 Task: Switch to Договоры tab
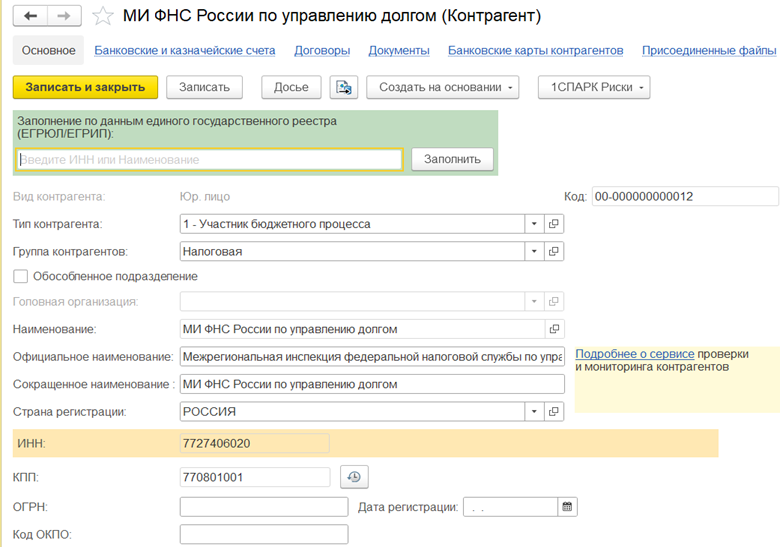(x=322, y=51)
